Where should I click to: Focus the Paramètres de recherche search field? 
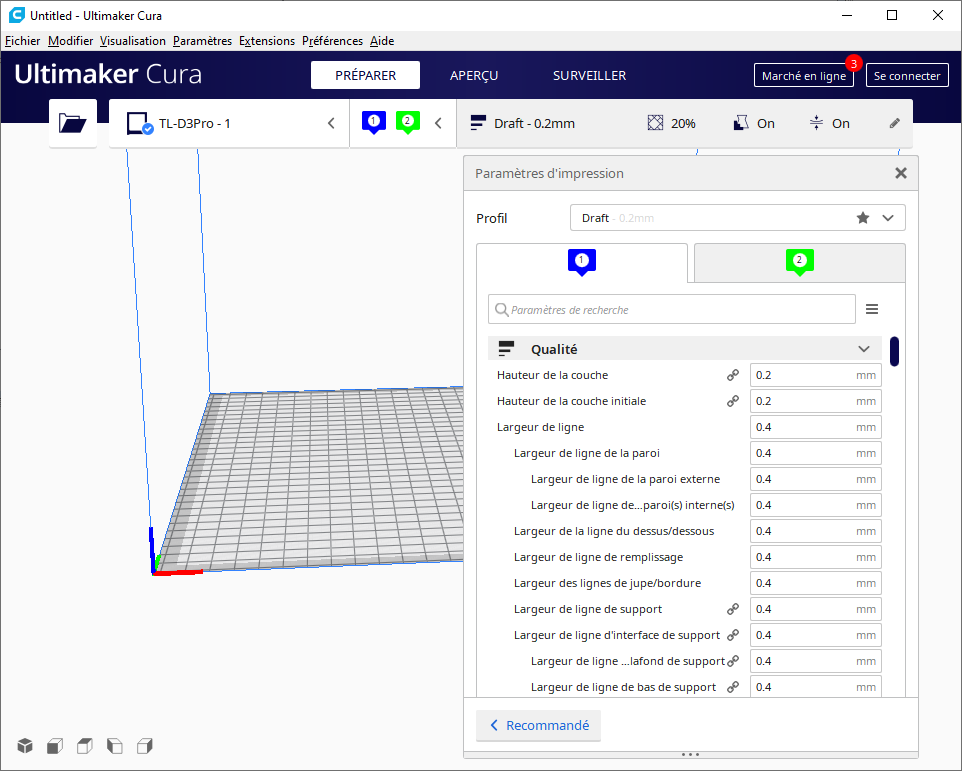672,309
